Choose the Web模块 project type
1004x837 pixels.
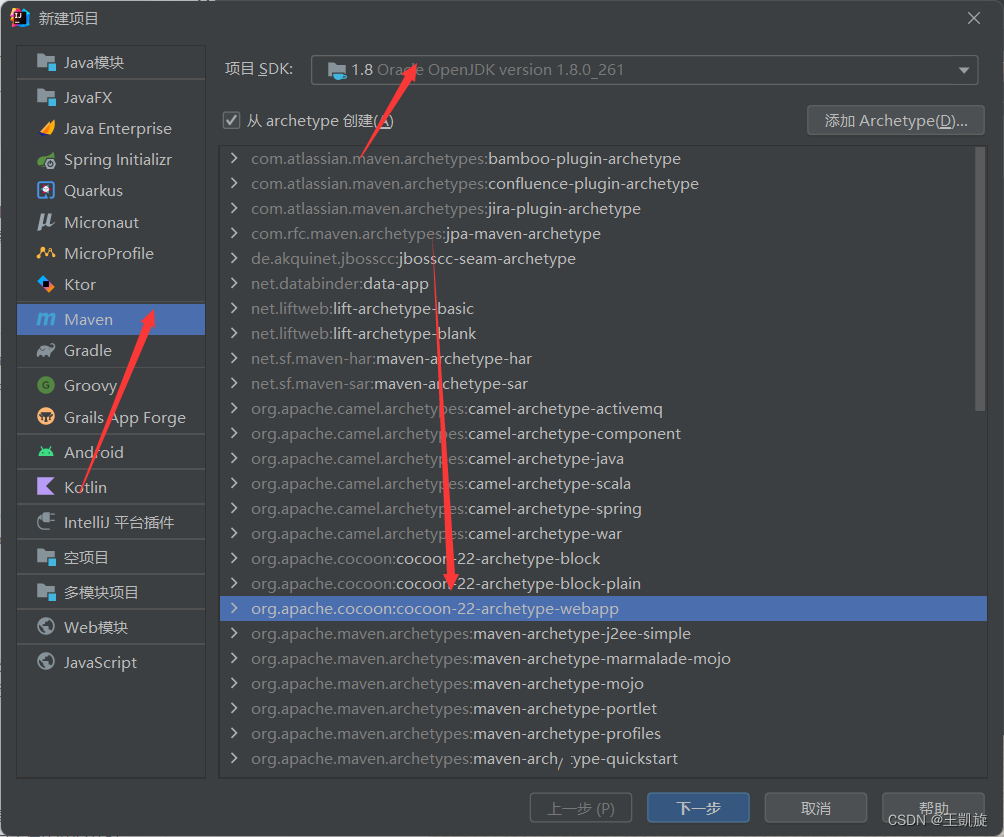click(x=111, y=627)
